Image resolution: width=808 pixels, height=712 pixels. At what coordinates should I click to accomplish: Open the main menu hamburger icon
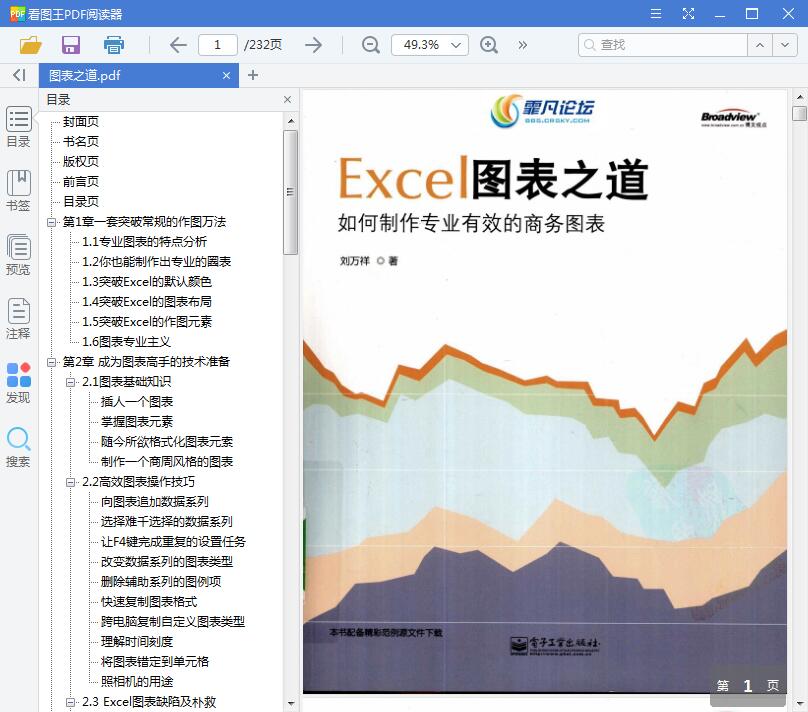[655, 14]
